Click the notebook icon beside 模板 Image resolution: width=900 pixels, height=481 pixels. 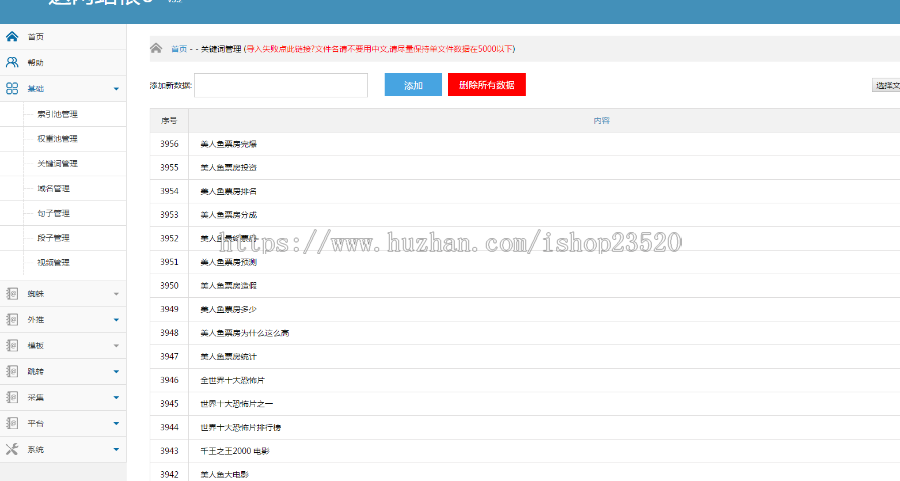click(x=12, y=346)
